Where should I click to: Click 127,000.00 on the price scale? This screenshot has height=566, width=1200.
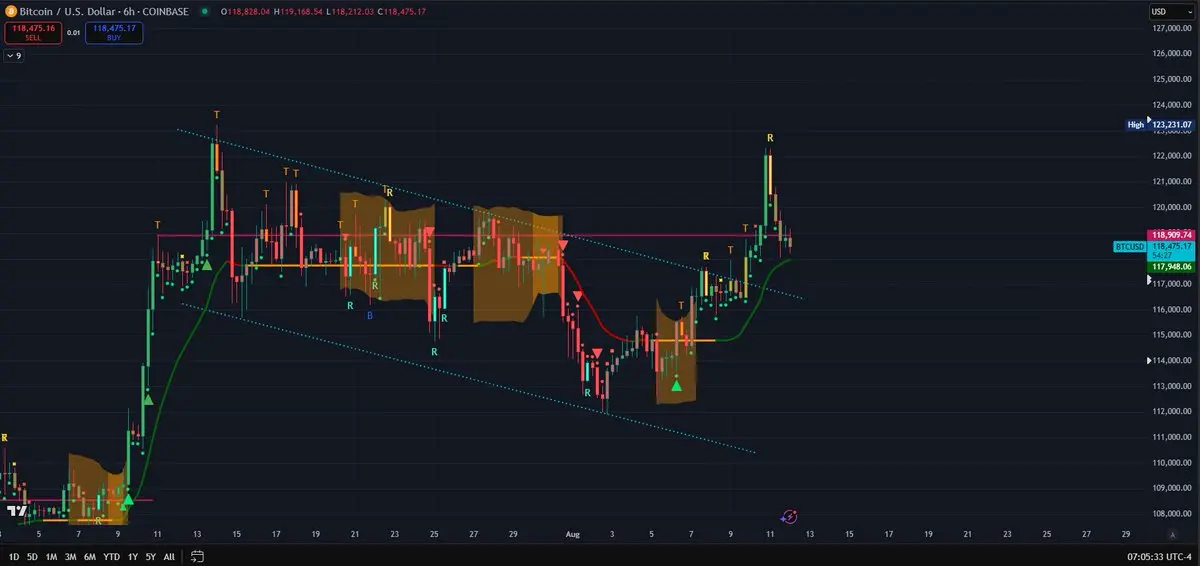[x=1172, y=28]
